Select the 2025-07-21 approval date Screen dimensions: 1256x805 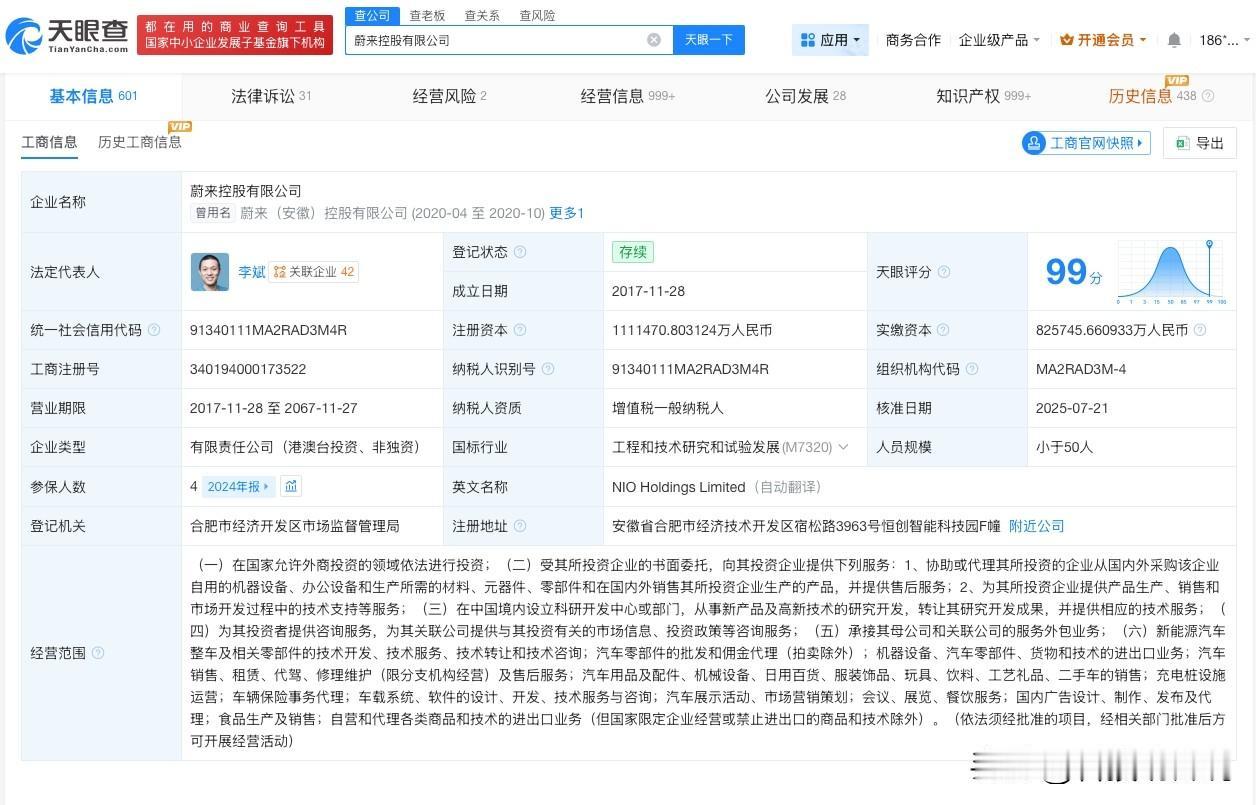click(1073, 408)
